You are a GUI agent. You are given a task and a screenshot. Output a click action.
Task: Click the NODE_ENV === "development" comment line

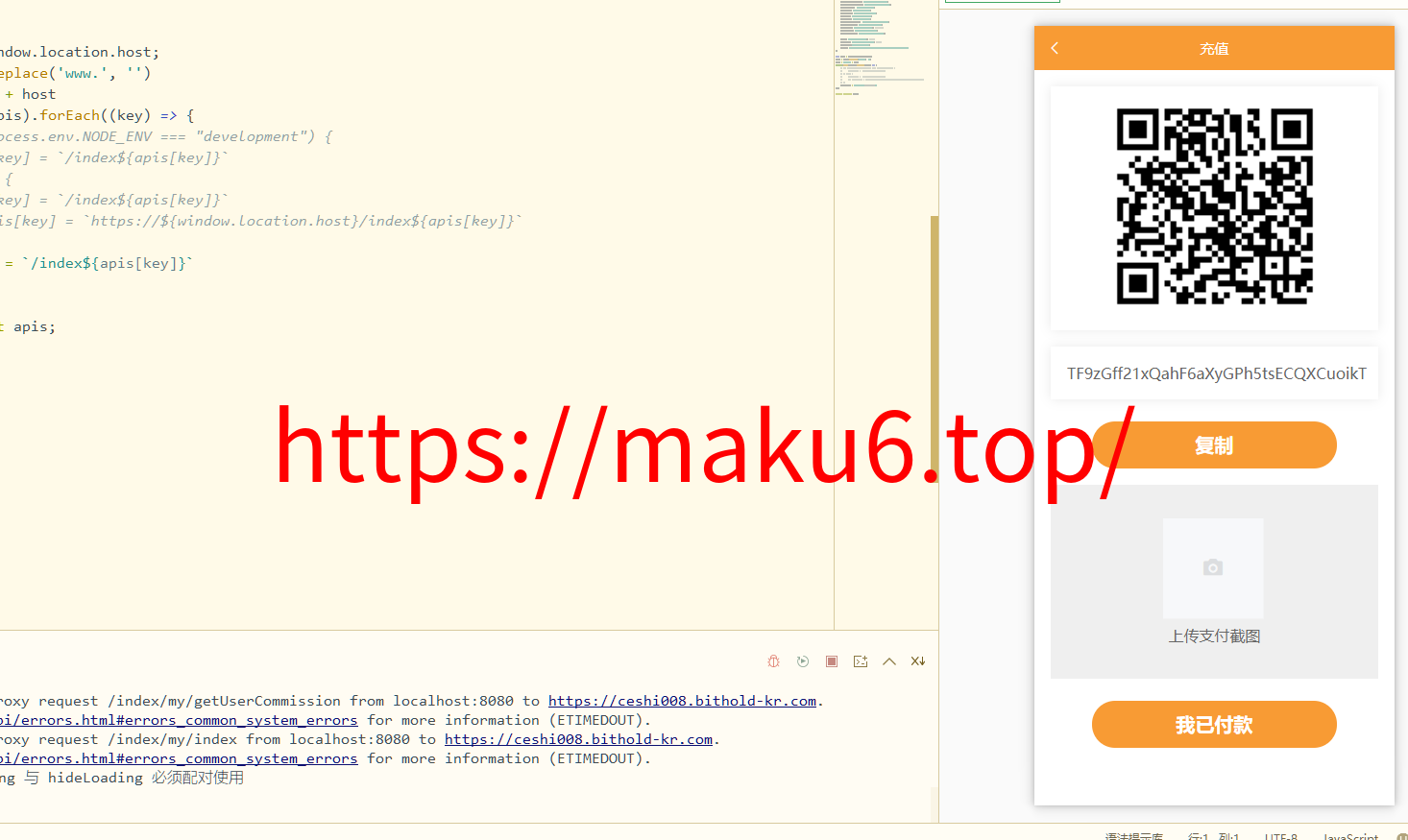click(x=166, y=136)
